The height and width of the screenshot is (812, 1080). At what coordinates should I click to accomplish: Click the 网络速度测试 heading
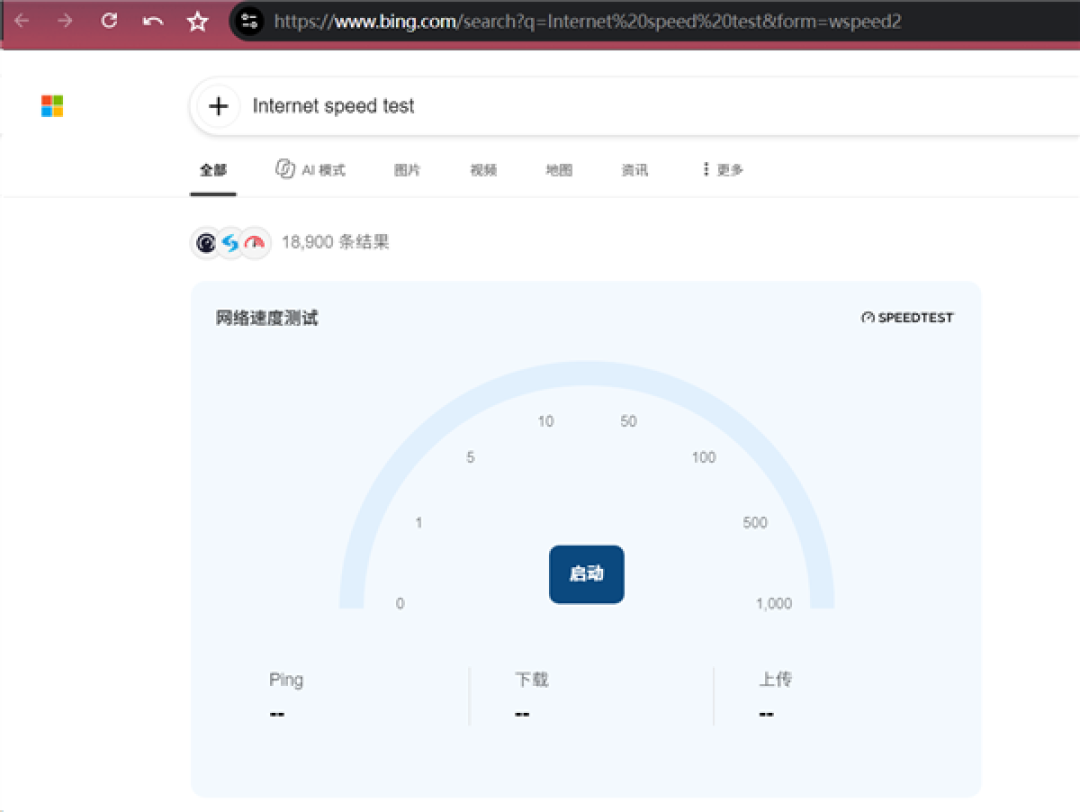(x=267, y=317)
